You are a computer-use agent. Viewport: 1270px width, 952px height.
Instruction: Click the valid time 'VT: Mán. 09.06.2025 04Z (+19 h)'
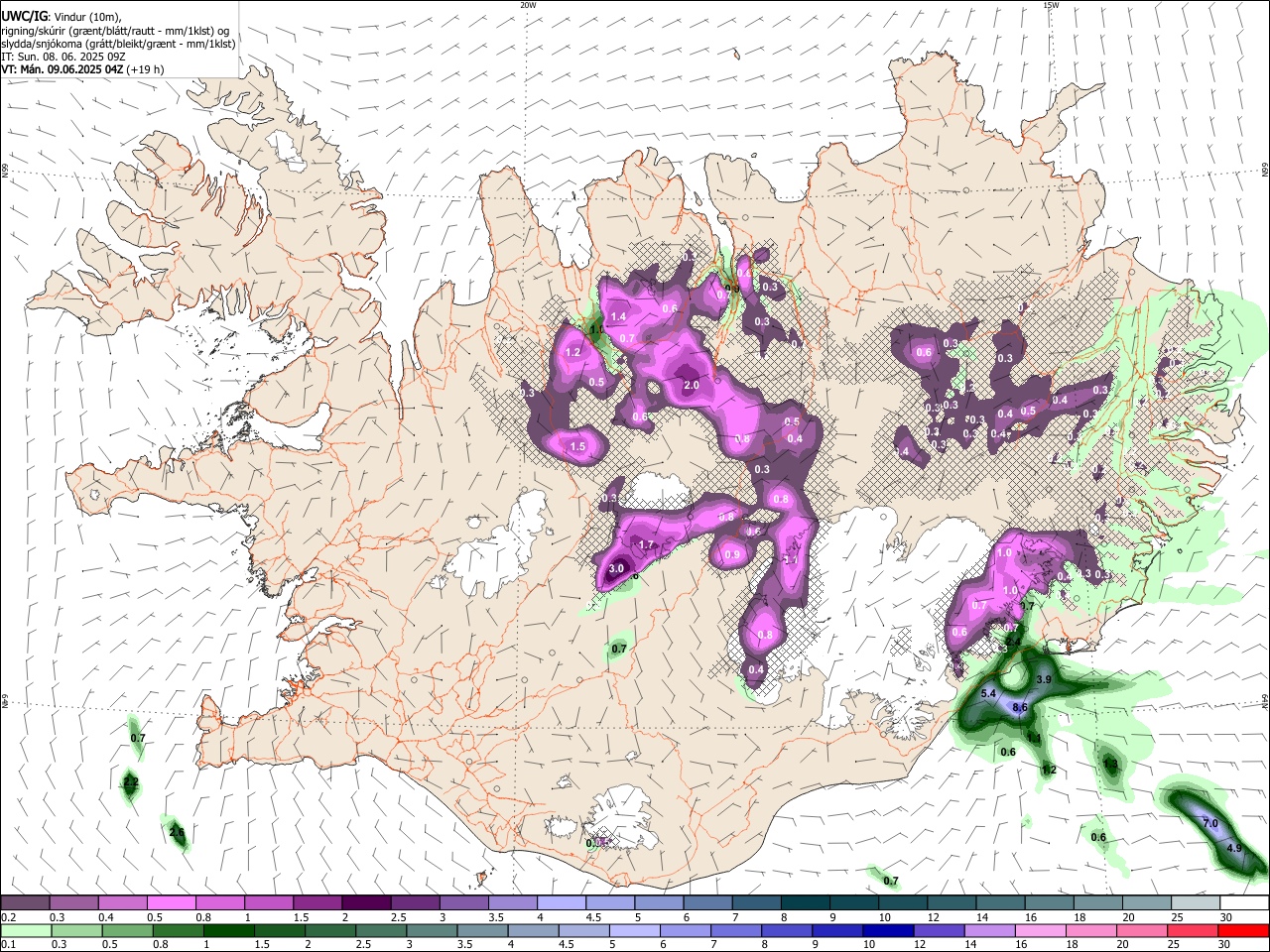(x=83, y=69)
